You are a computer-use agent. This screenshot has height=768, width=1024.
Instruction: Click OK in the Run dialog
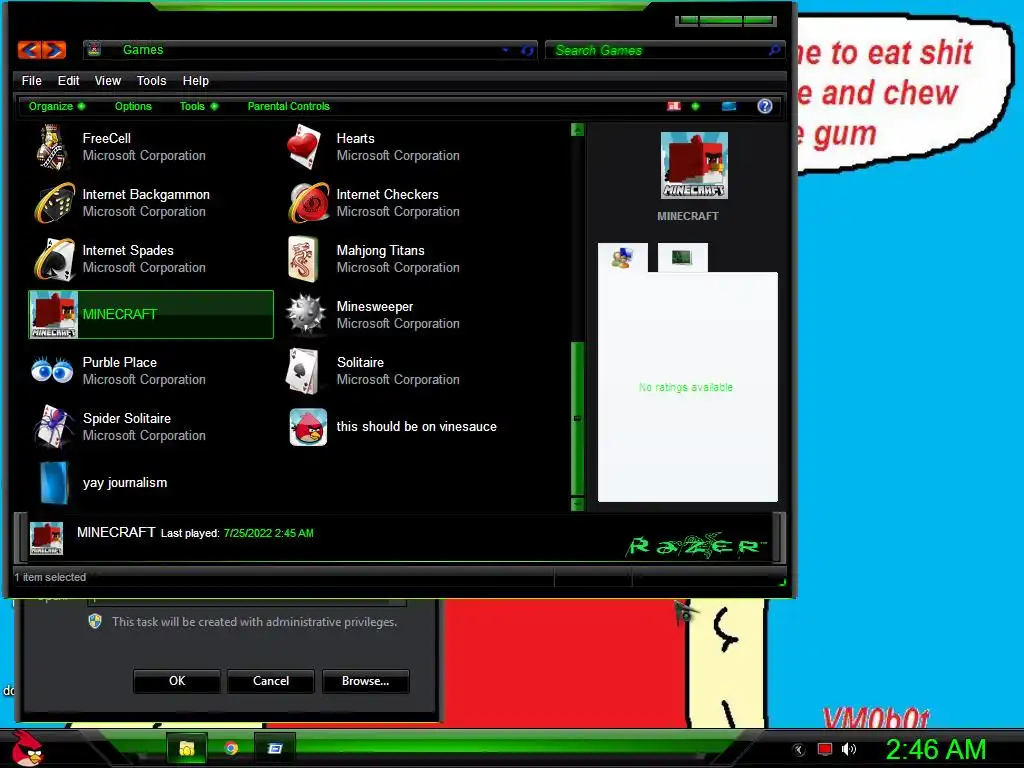[x=177, y=681]
